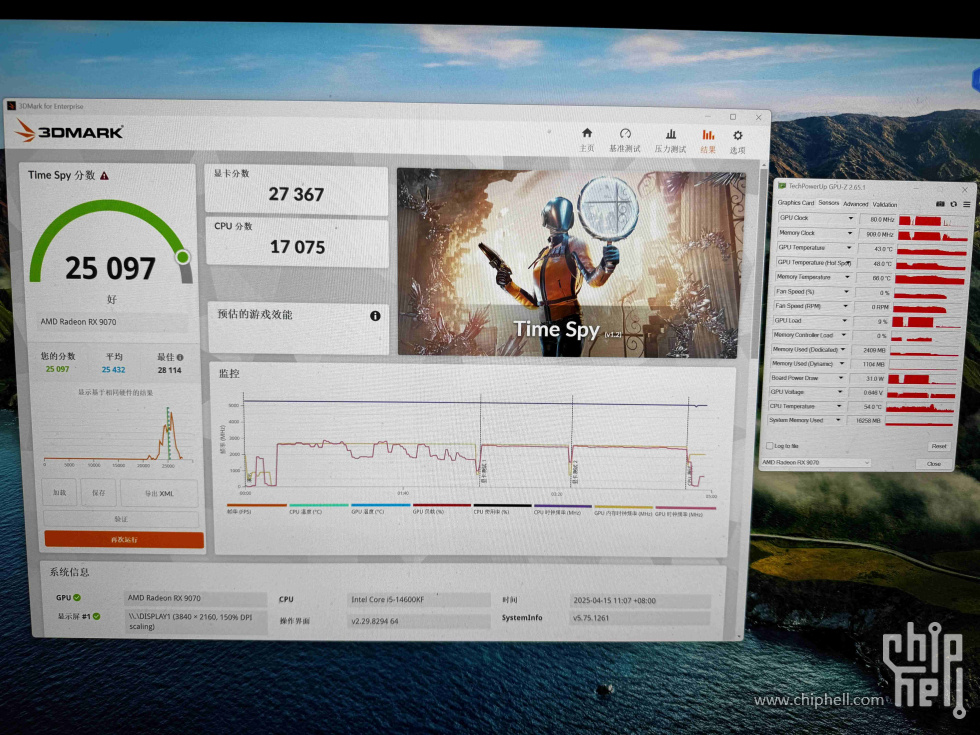Open the GPU-Z Validation tab
This screenshot has height=735, width=980.
point(884,204)
